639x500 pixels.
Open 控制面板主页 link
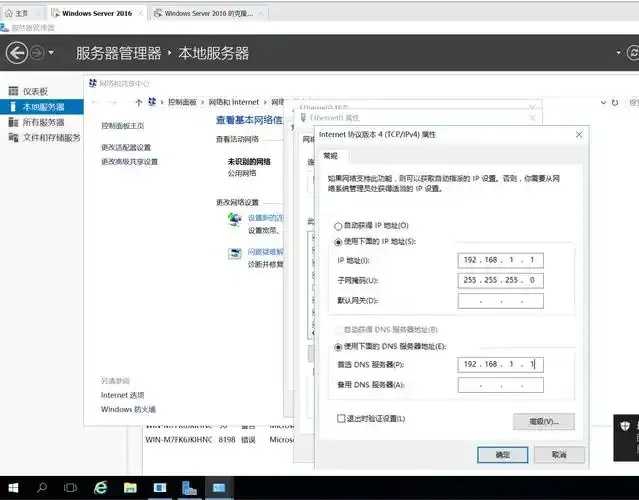(123, 126)
